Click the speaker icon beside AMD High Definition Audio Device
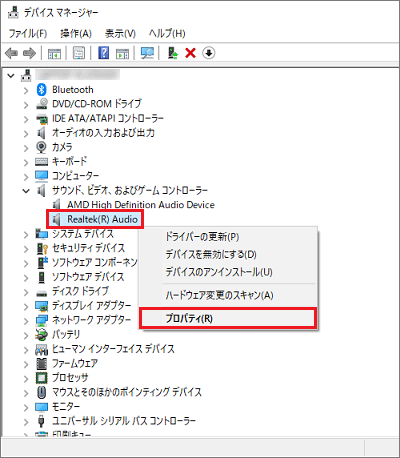Image resolution: width=400 pixels, height=458 pixels. [x=57, y=205]
